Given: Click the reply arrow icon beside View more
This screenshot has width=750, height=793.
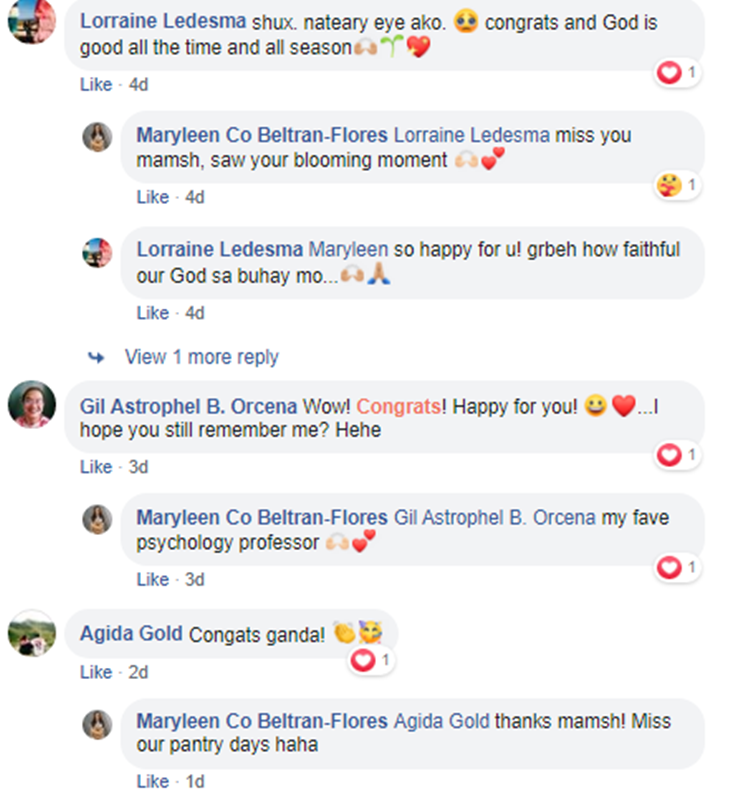Looking at the screenshot, I should [96, 358].
